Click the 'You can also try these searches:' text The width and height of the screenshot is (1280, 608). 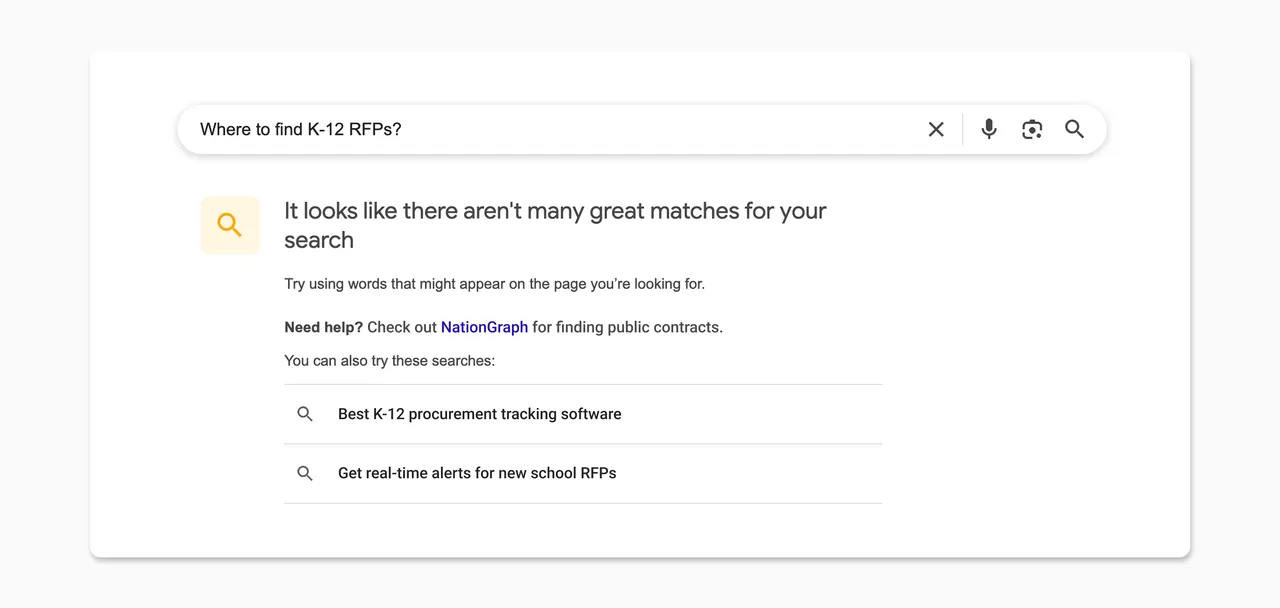coord(390,360)
